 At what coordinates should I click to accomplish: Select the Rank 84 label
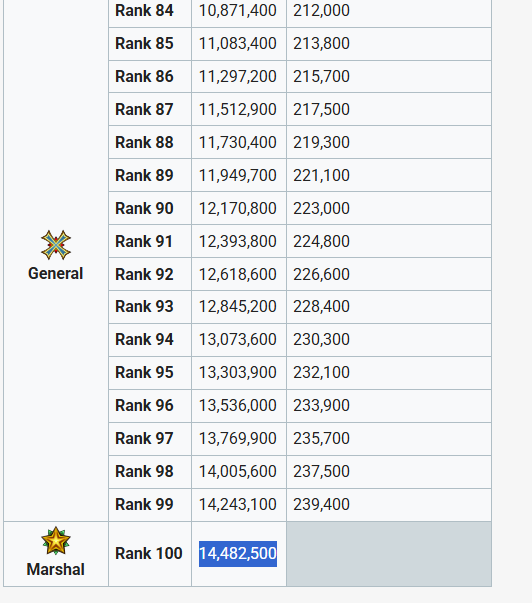144,10
